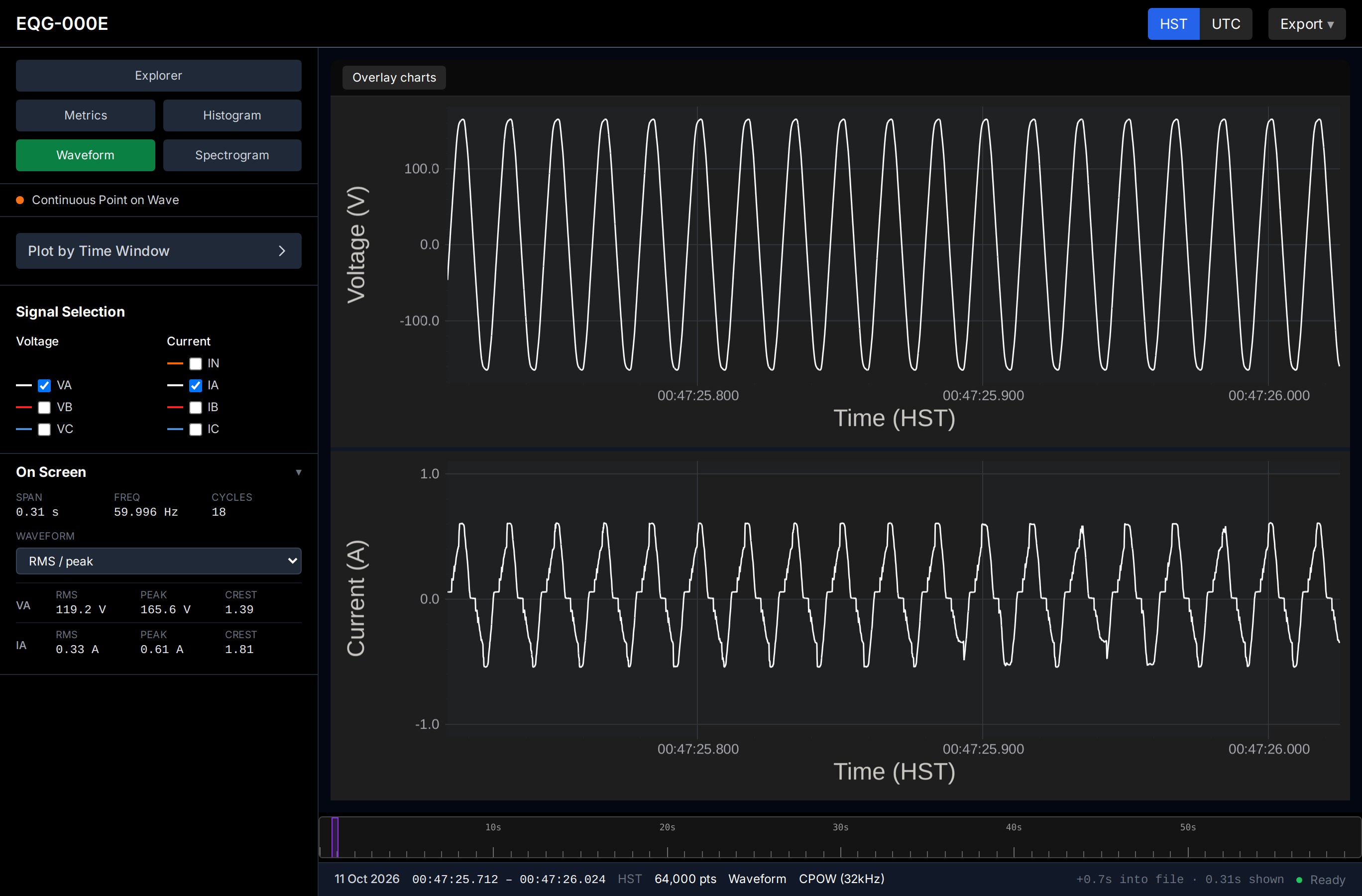Click the orange Continuous Point on Wave dot
This screenshot has width=1362, height=896.
(20, 200)
